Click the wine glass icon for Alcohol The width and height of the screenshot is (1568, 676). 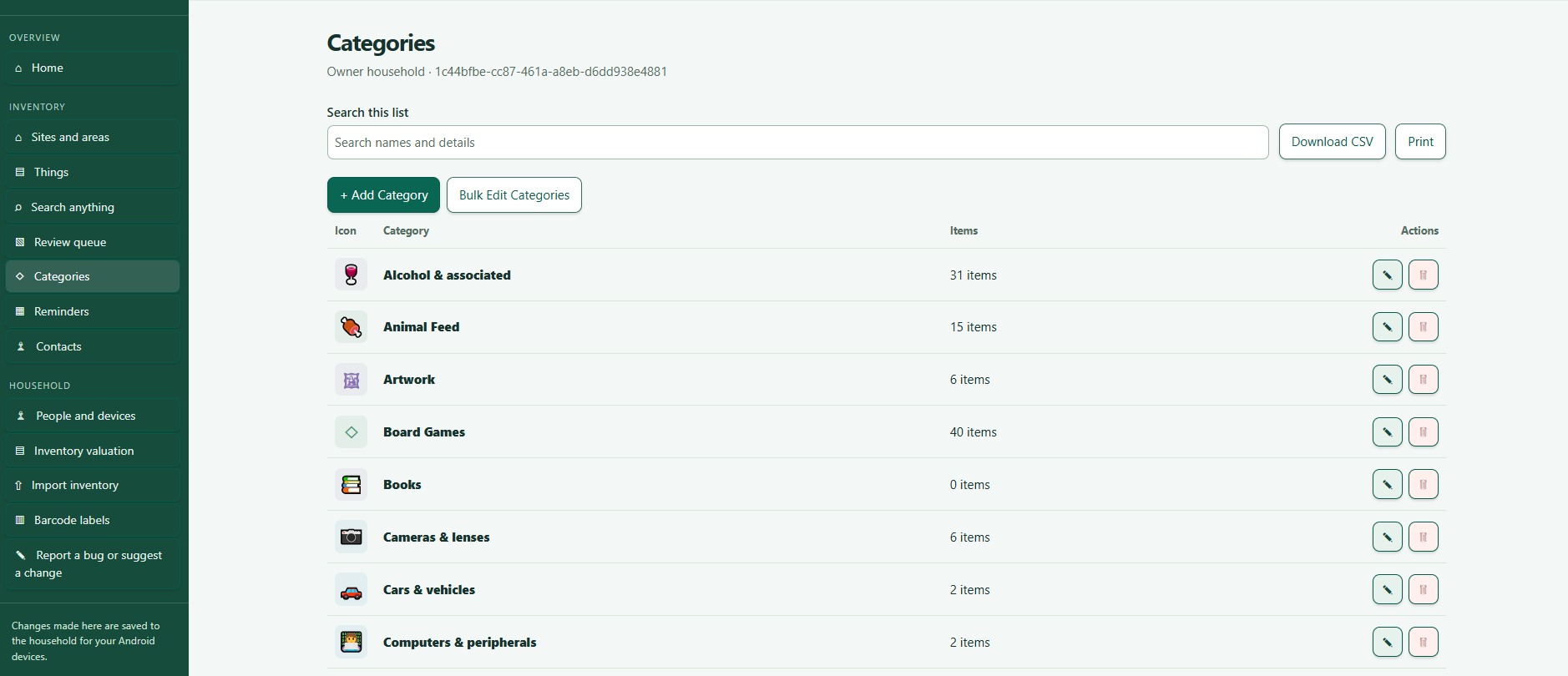point(351,275)
